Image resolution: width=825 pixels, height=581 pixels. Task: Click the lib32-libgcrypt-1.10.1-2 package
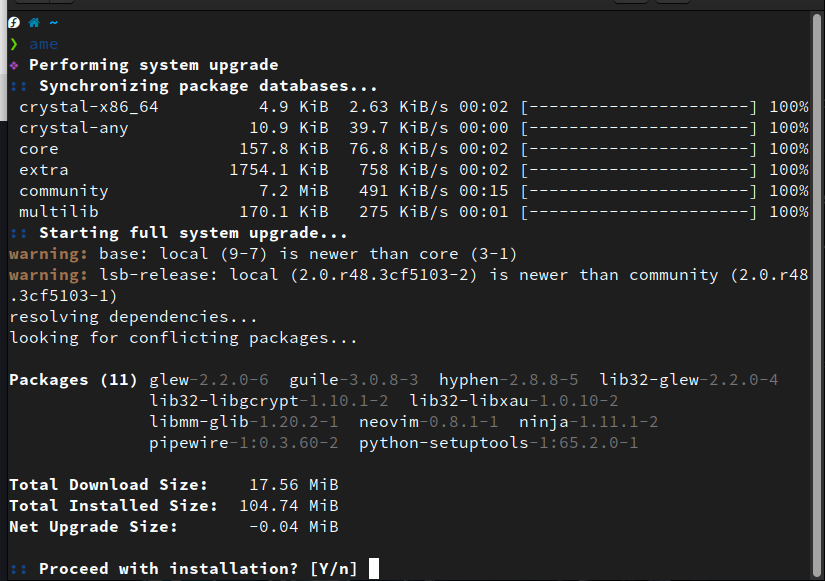click(268, 401)
